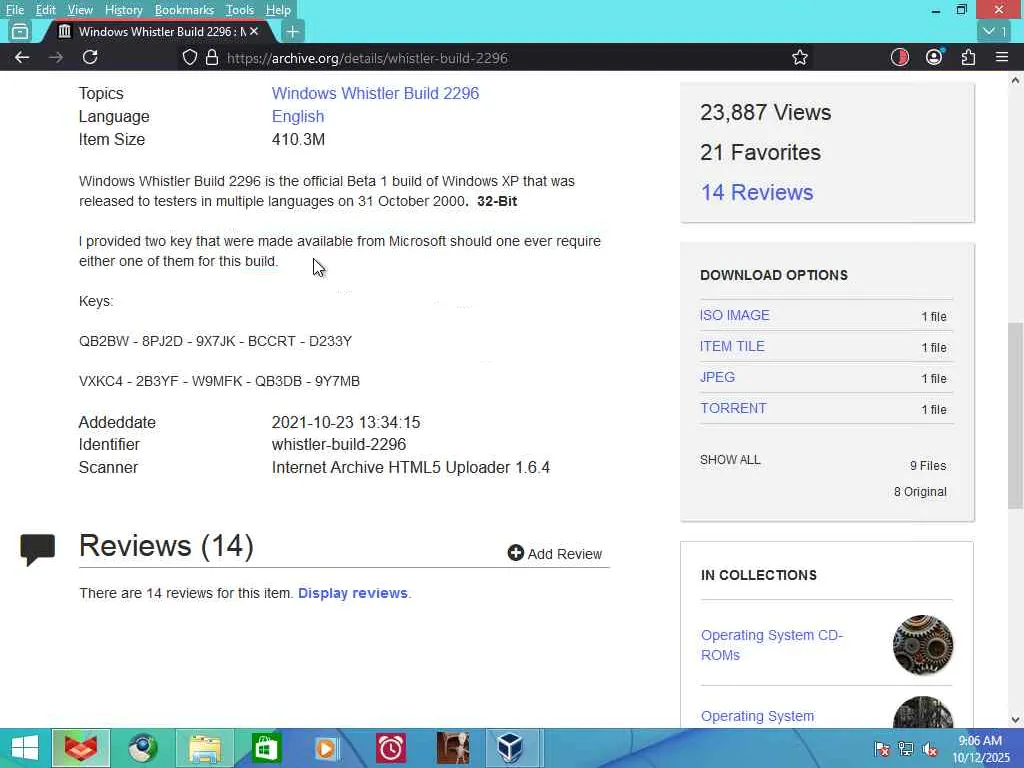Open the brown figure app in taskbar

(453, 748)
